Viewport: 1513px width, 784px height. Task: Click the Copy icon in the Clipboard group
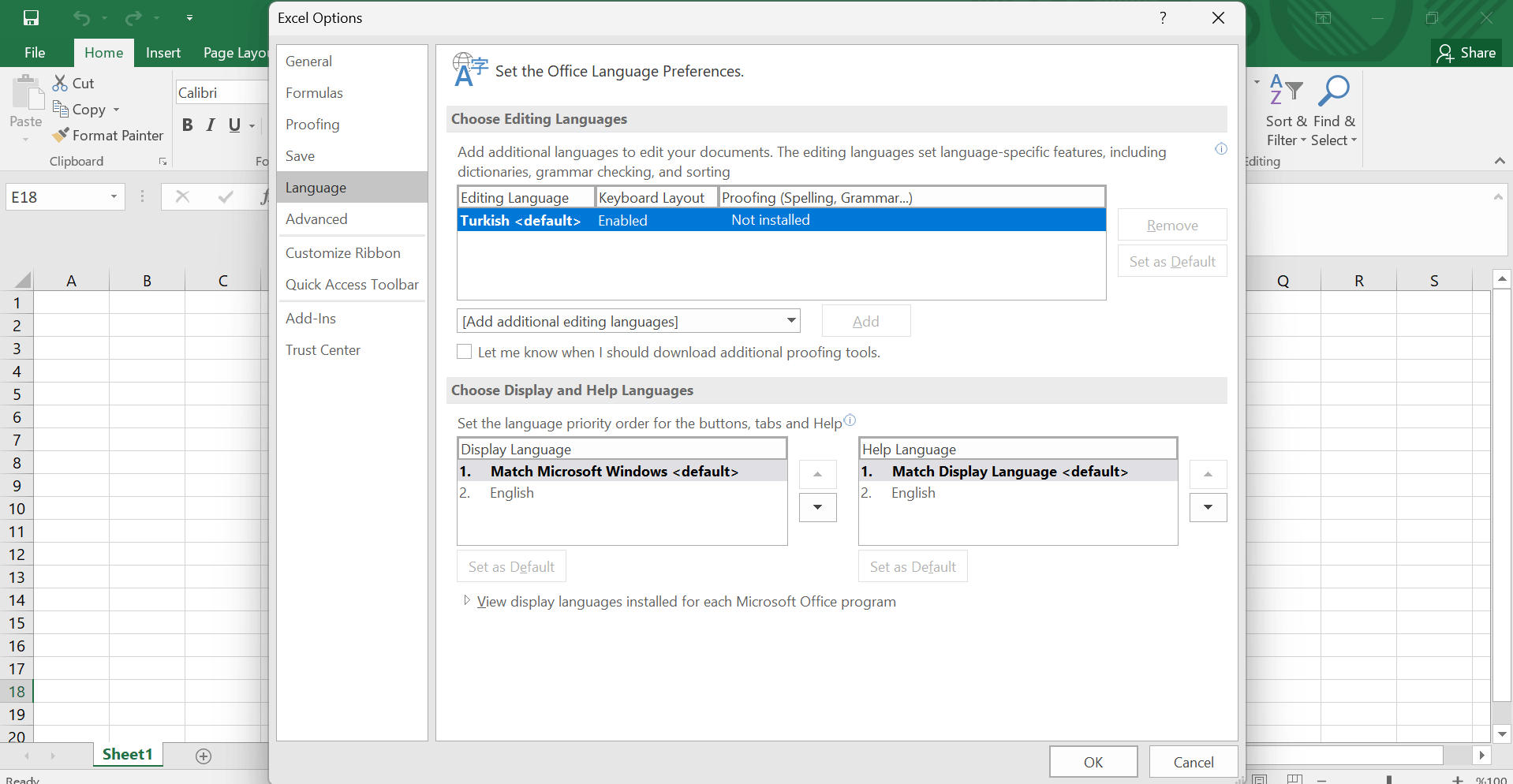click(60, 109)
